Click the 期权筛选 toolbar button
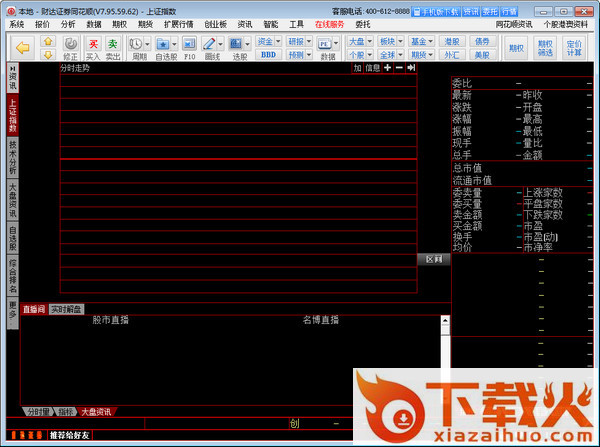600x447 pixels. click(x=545, y=48)
